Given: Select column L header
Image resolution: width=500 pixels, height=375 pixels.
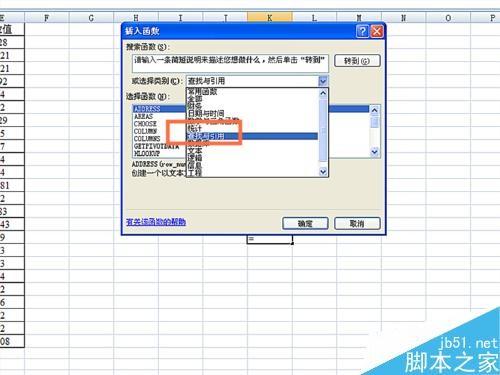Looking at the screenshot, I should point(314,18).
